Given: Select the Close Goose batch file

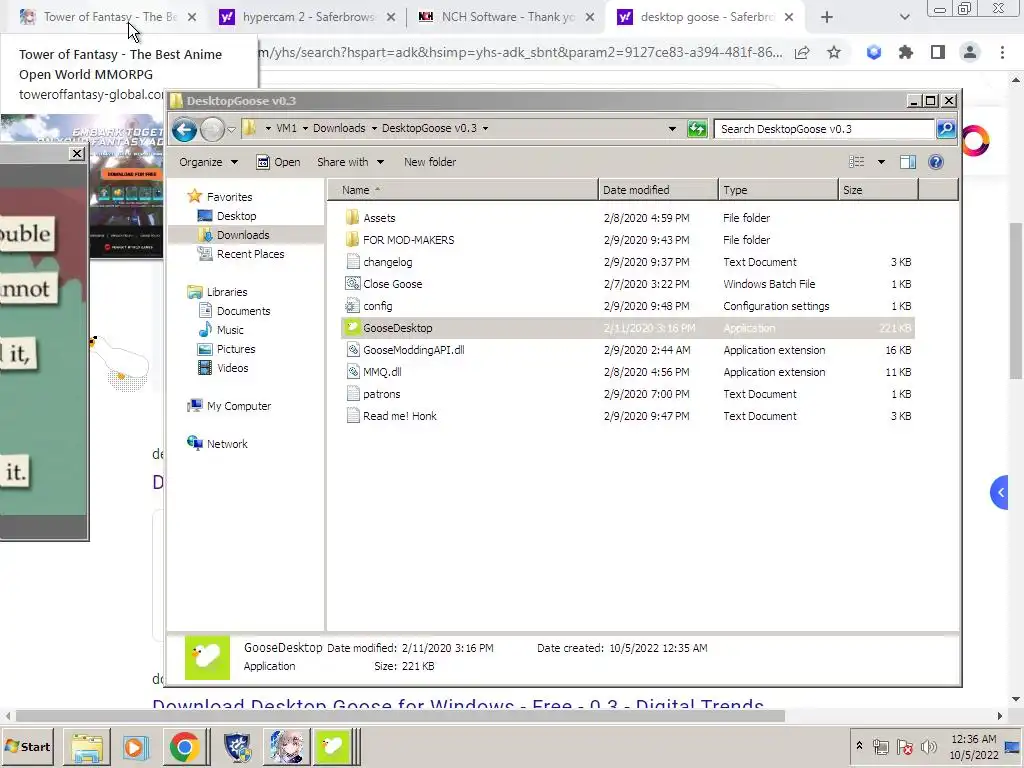Looking at the screenshot, I should [384, 284].
